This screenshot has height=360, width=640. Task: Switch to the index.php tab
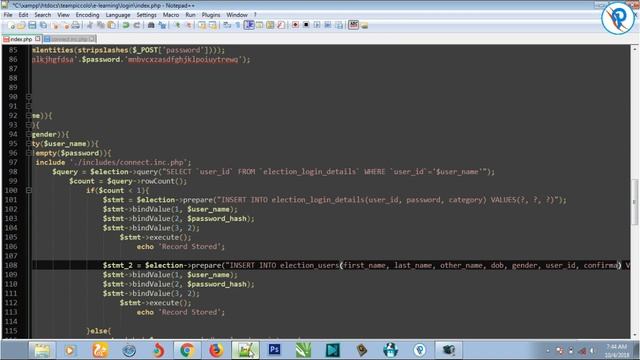(x=20, y=39)
